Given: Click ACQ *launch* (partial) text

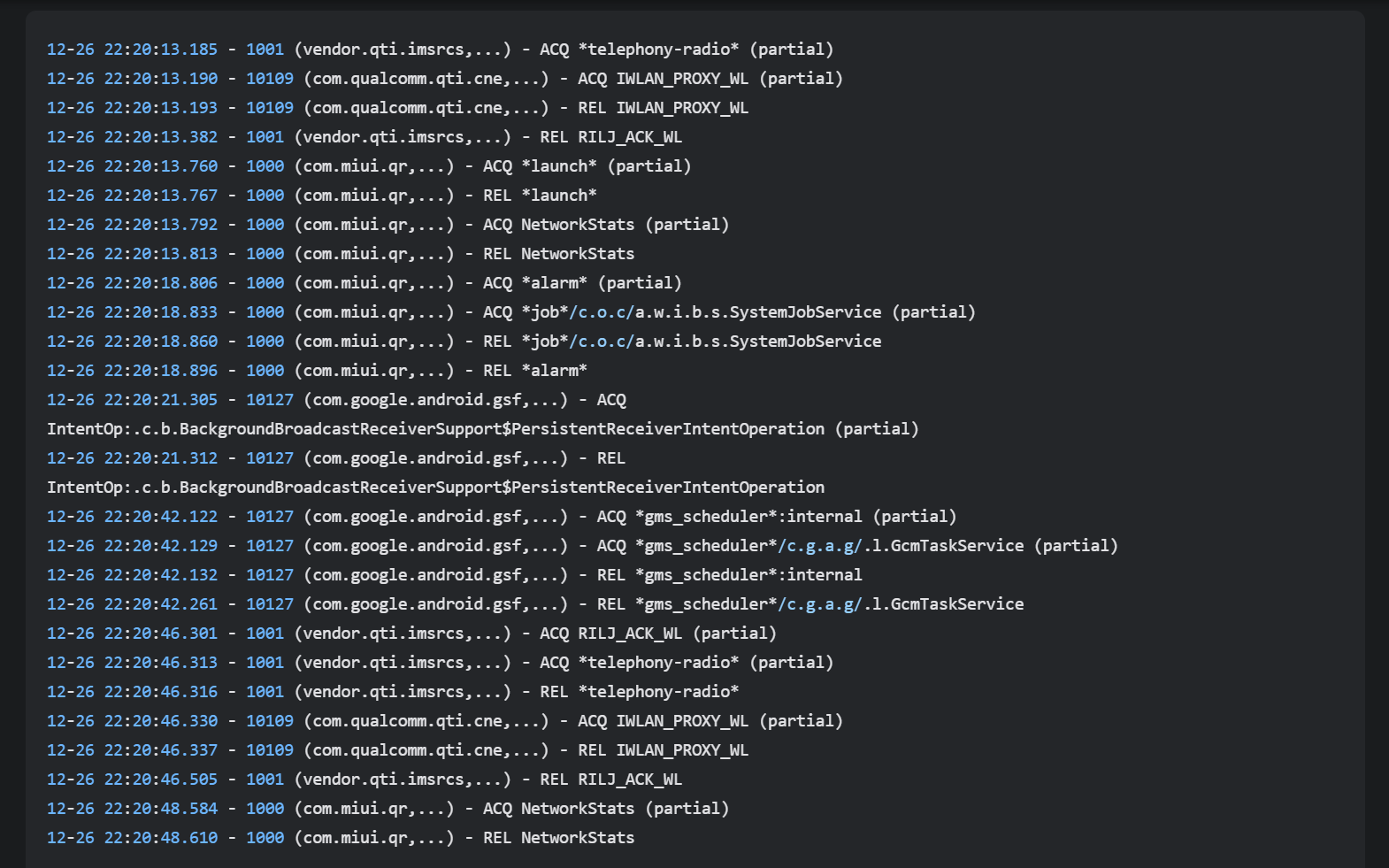Looking at the screenshot, I should [587, 166].
